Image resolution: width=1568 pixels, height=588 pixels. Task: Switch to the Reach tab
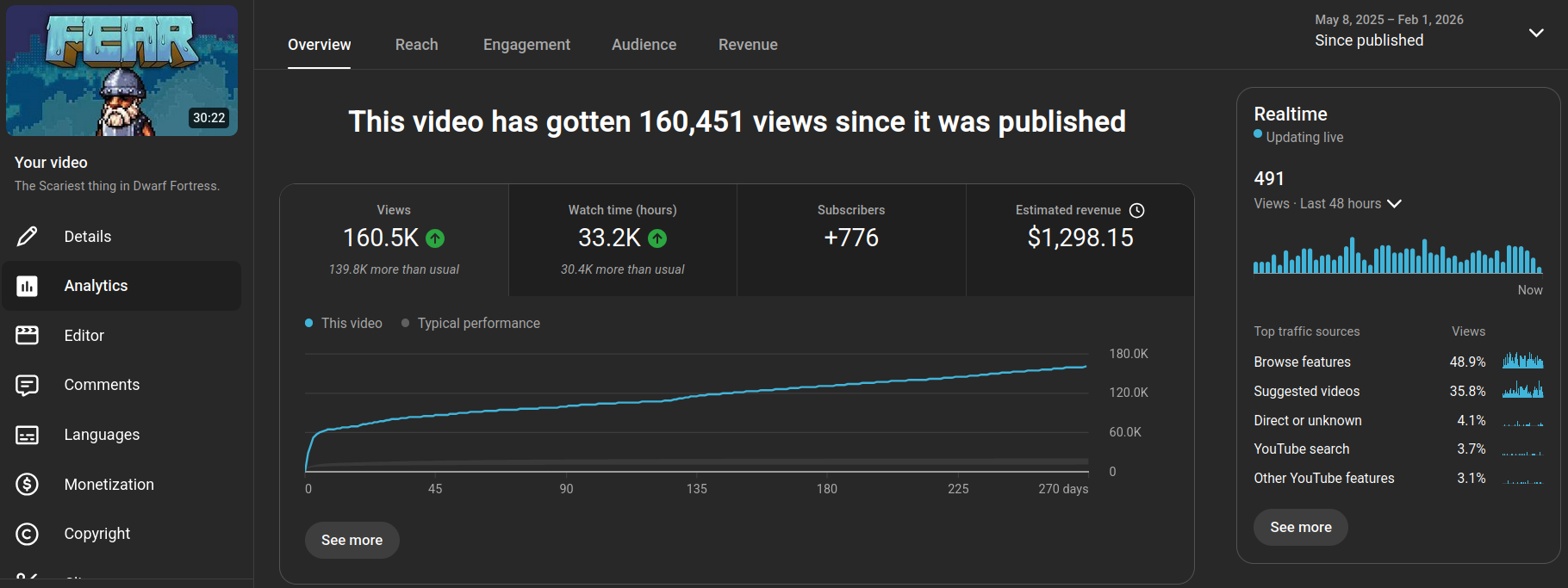click(x=416, y=45)
